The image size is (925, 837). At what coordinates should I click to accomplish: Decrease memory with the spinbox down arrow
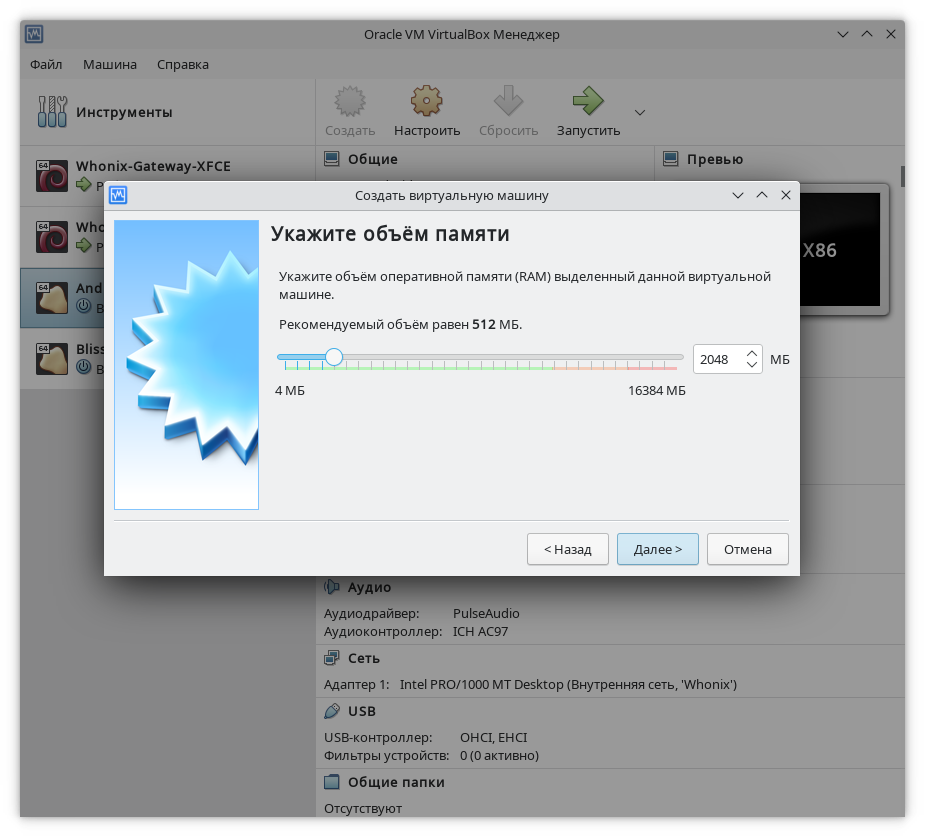click(752, 365)
